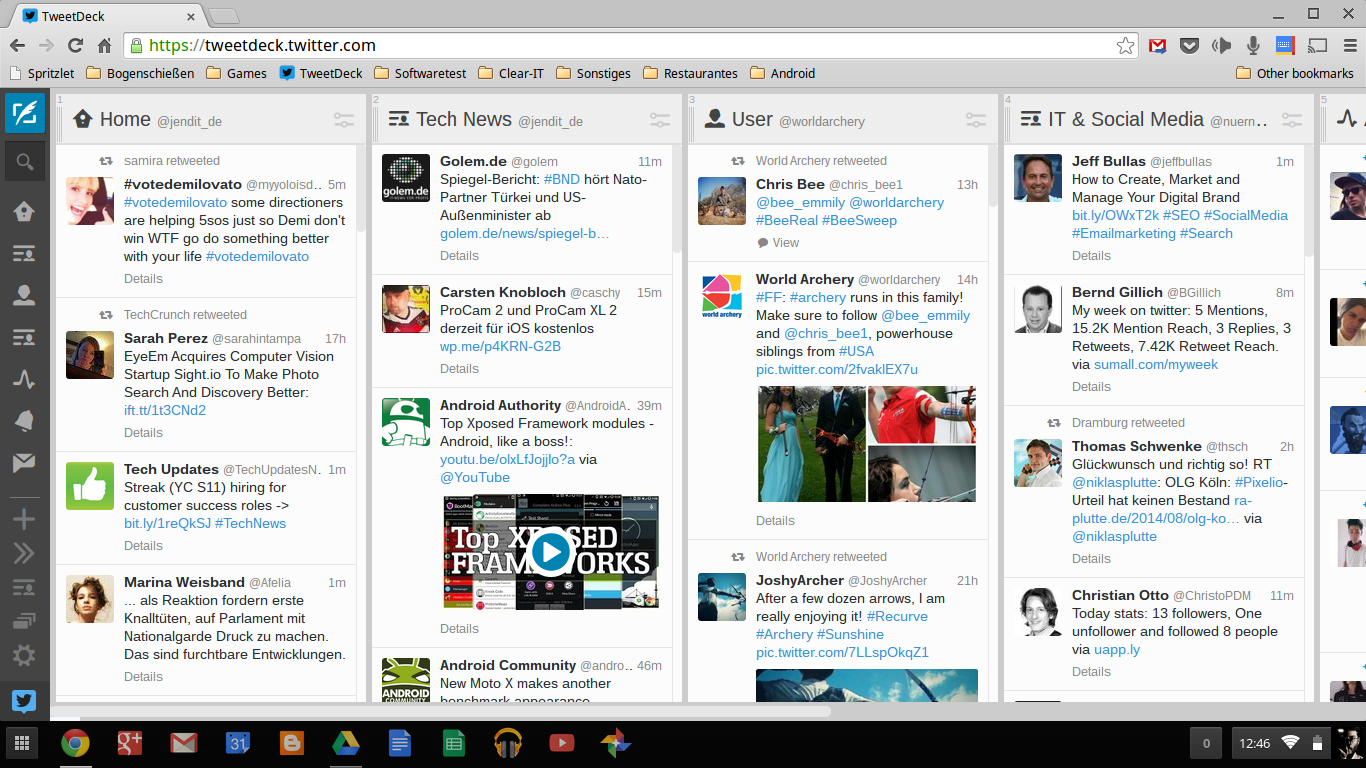Screen dimensions: 1366x768
Task: Open the green-dress photo in World Archery tweet
Action: pyautogui.click(x=811, y=444)
